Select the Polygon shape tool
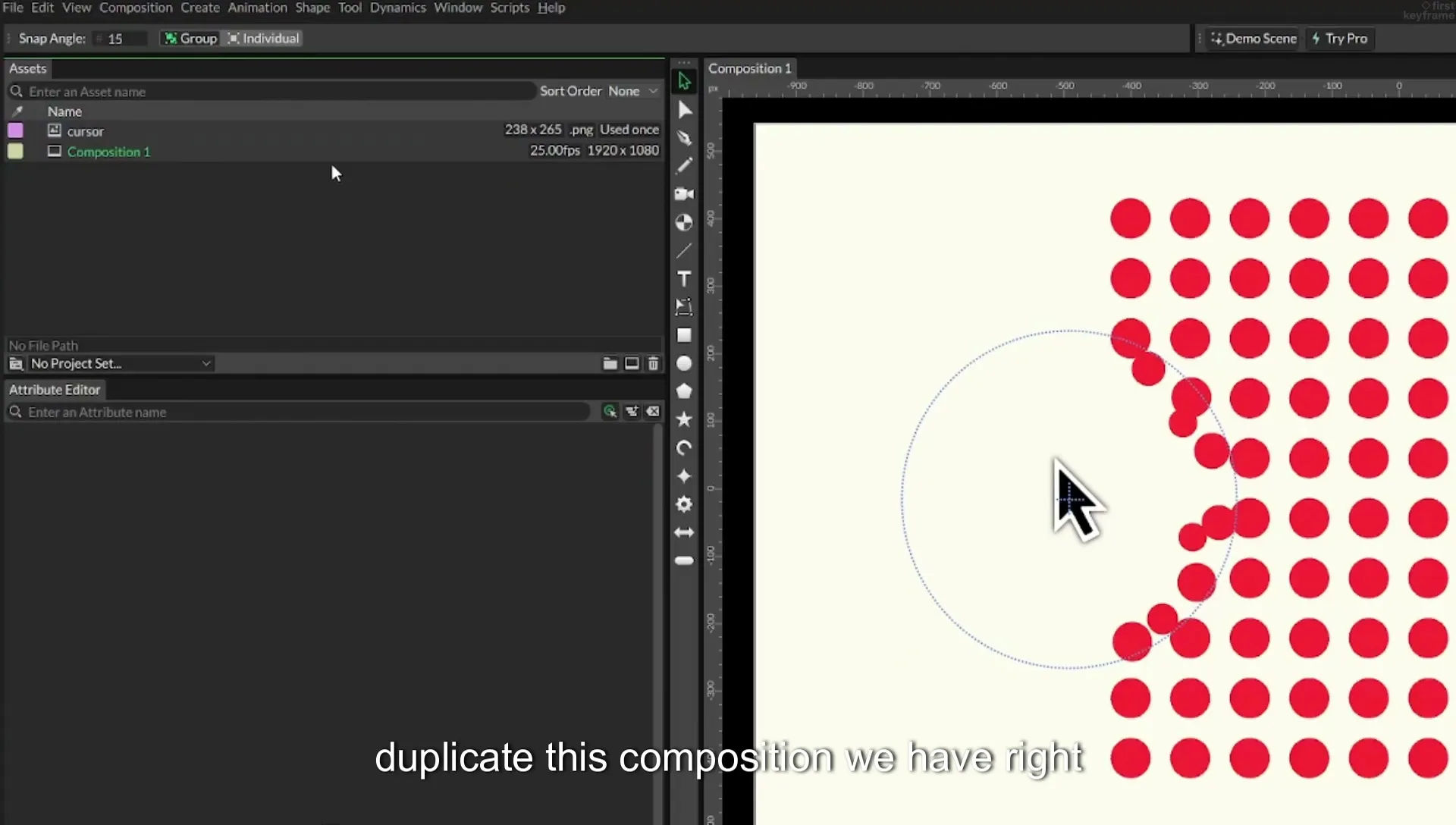Viewport: 1456px width, 825px height. pos(684,391)
